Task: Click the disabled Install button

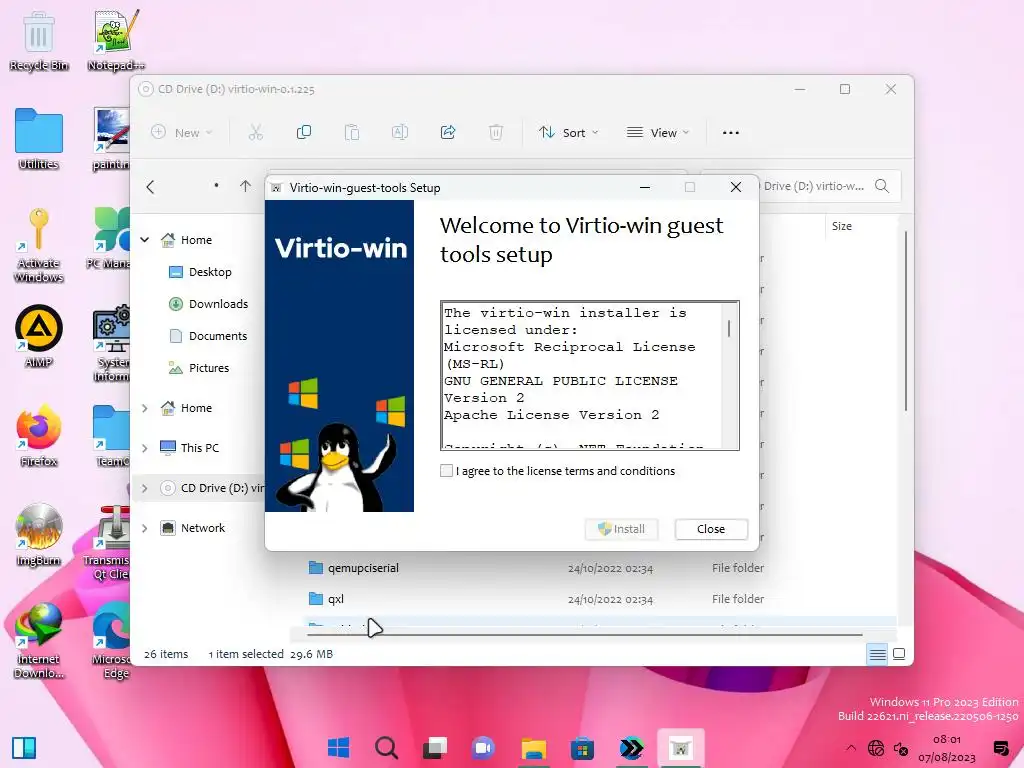Action: pyautogui.click(x=622, y=529)
